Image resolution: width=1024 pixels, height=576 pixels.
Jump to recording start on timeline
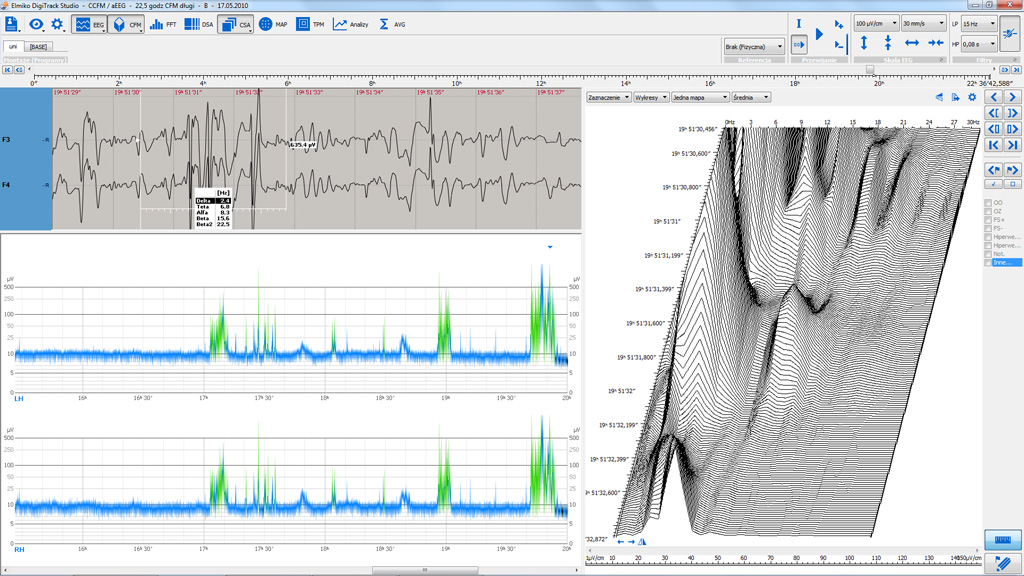click(x=7, y=69)
